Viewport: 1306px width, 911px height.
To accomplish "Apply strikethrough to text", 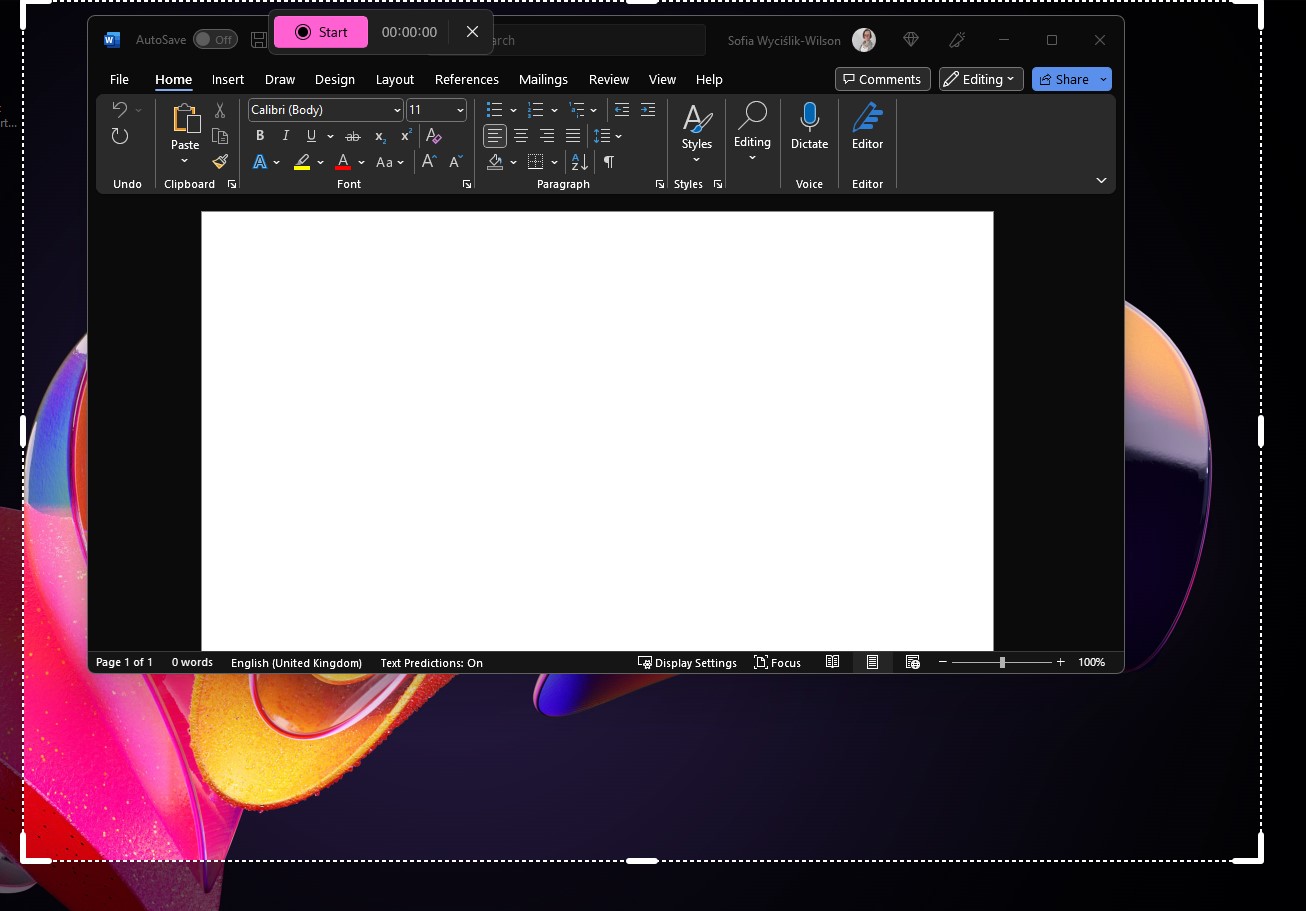I will tap(352, 136).
